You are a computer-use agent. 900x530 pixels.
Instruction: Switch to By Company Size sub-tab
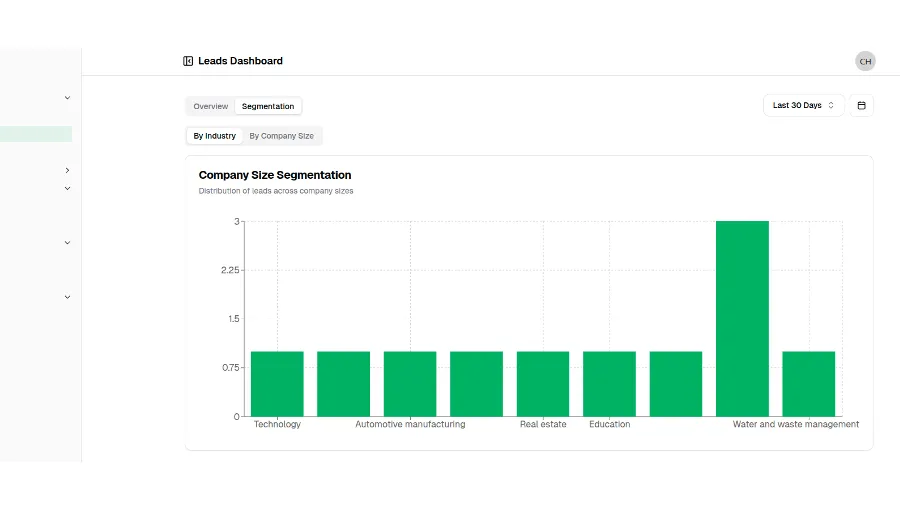[x=281, y=136]
